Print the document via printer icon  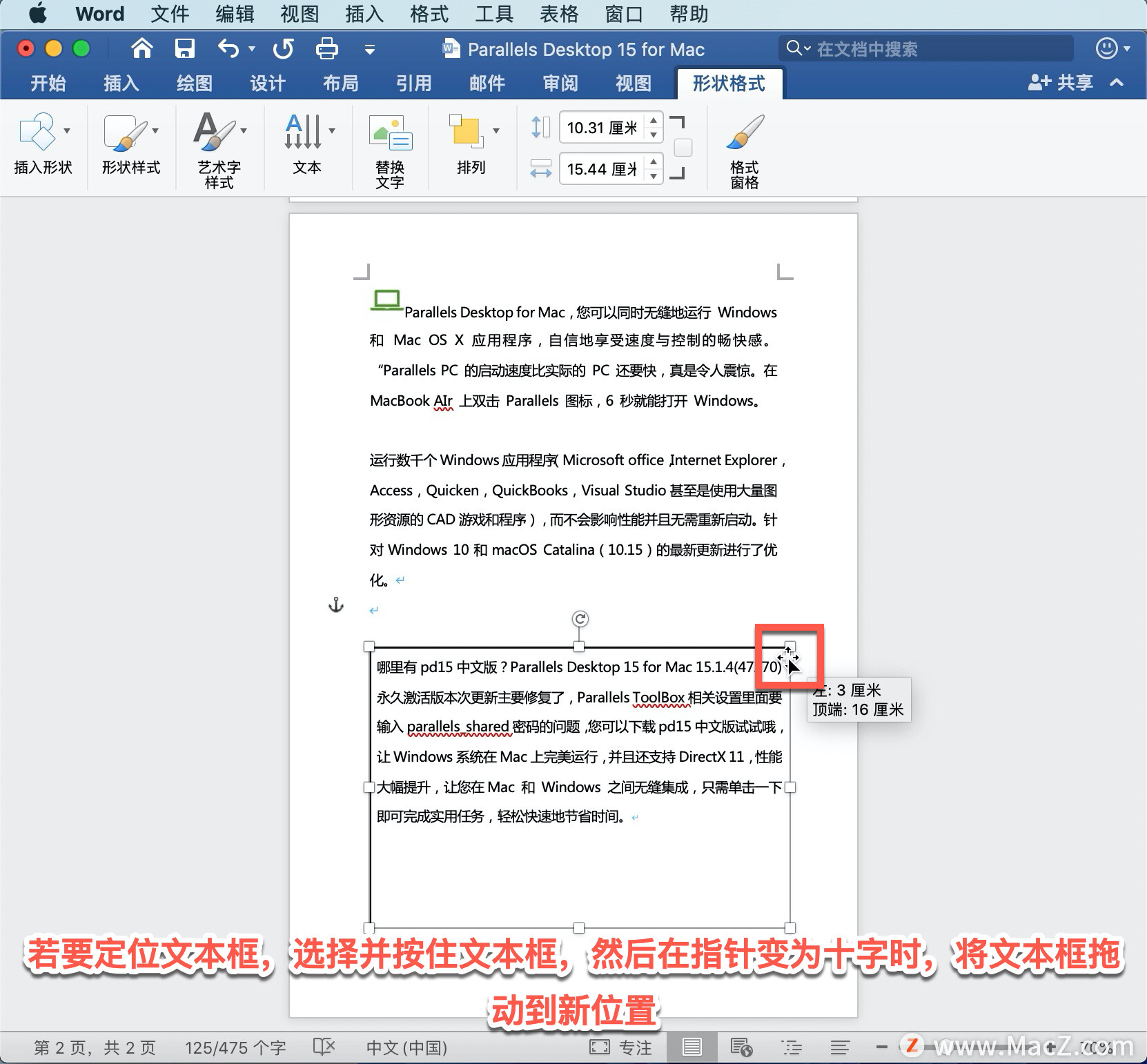tap(326, 48)
